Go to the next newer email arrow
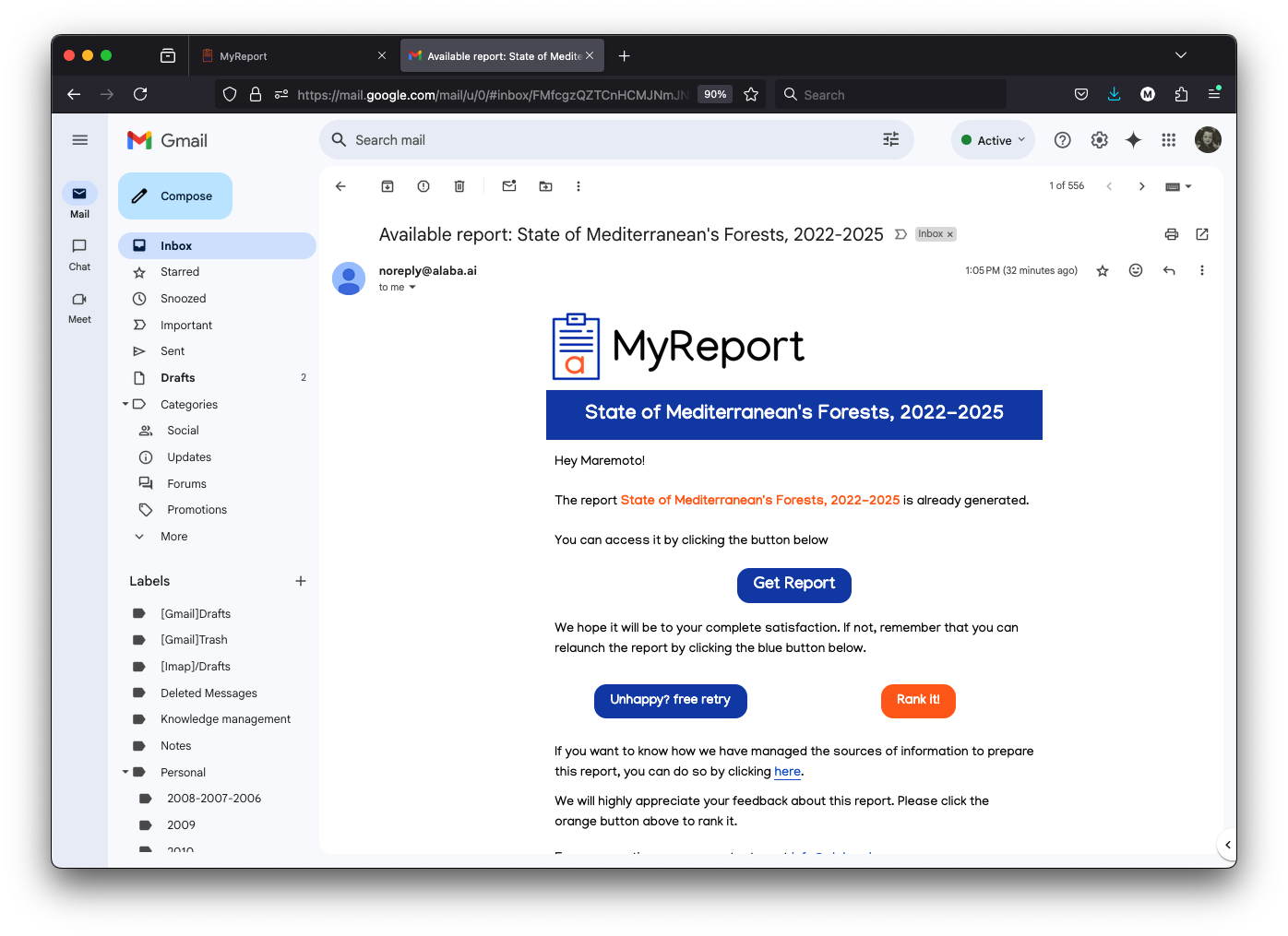1288x936 pixels. pos(1109,186)
